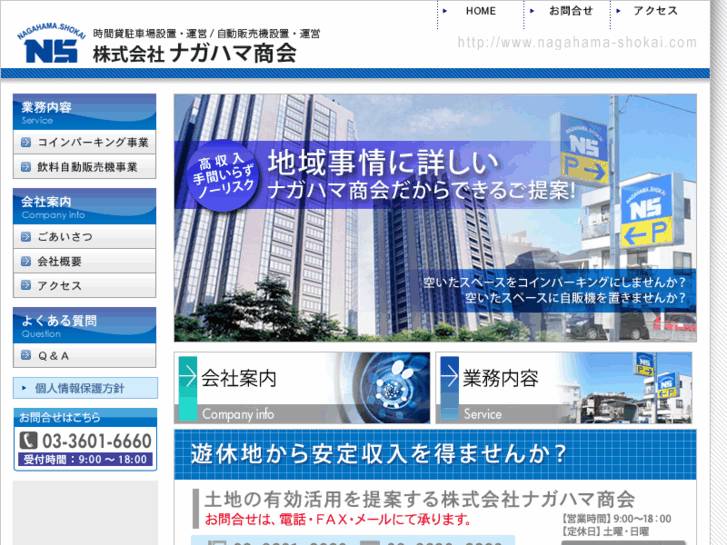Click the triangle icon on 個人情報保護方針

pyautogui.click(x=25, y=388)
